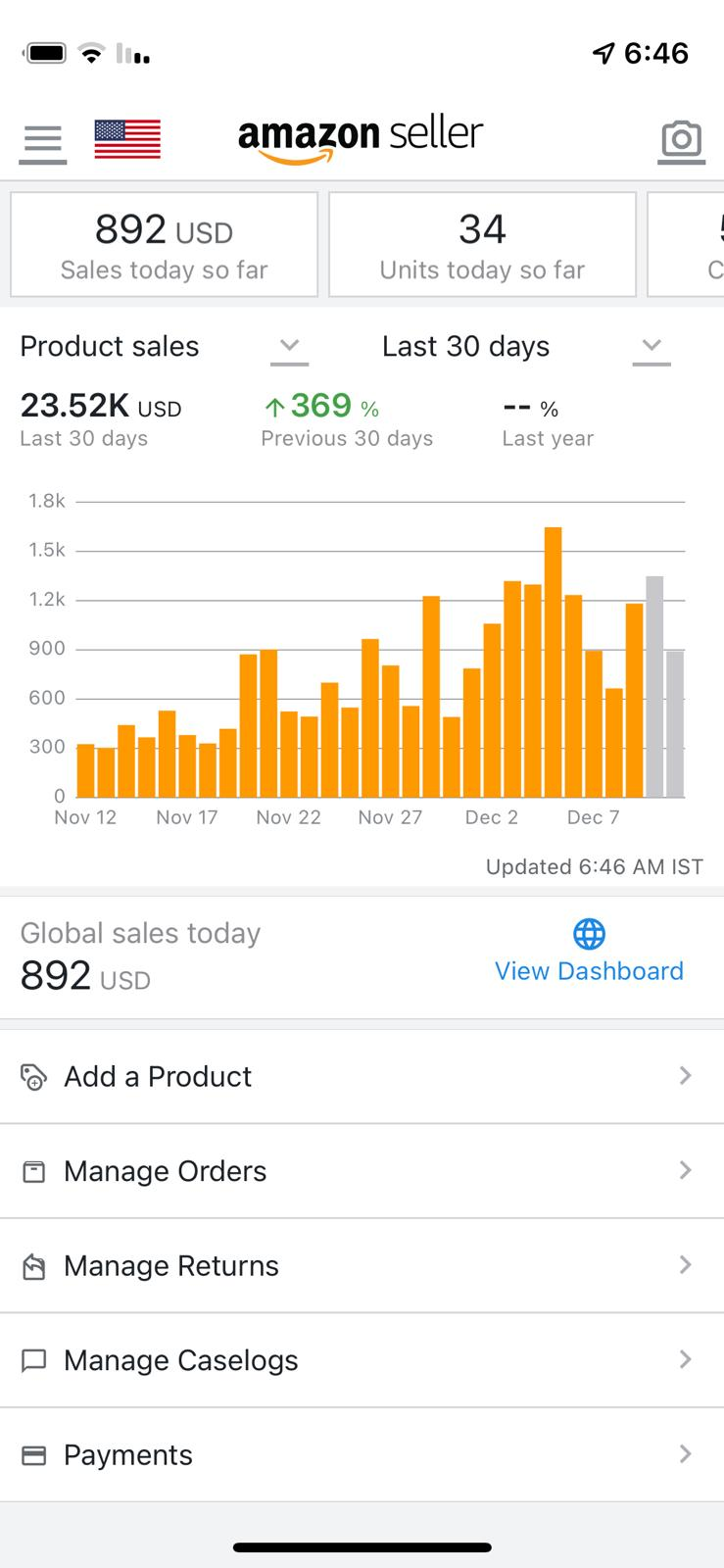Tap the Payments card icon

(33, 1455)
